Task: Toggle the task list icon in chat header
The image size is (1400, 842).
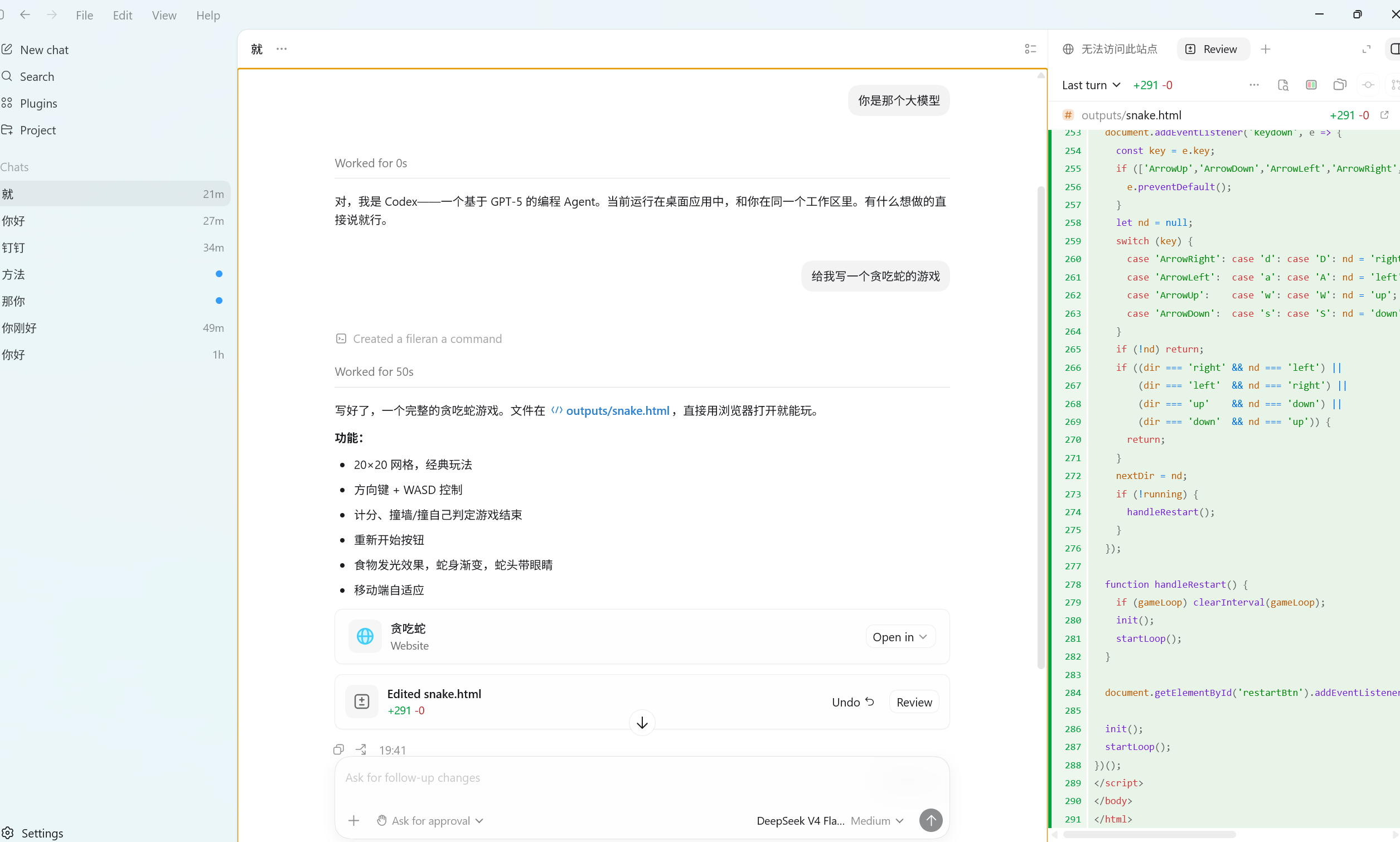Action: pos(1030,49)
